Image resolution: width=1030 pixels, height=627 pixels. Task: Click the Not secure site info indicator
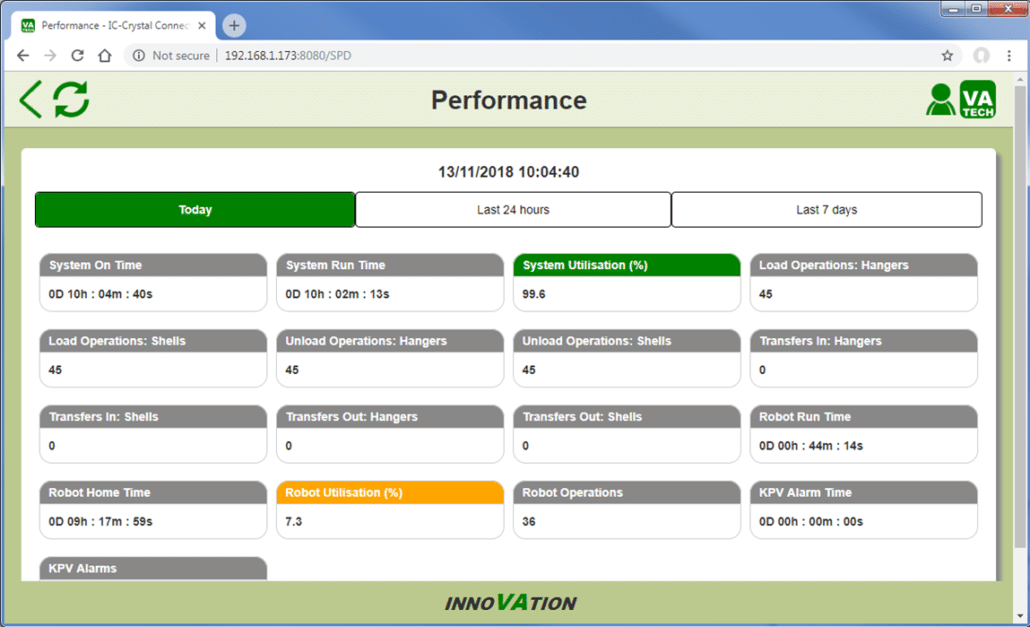tap(171, 56)
